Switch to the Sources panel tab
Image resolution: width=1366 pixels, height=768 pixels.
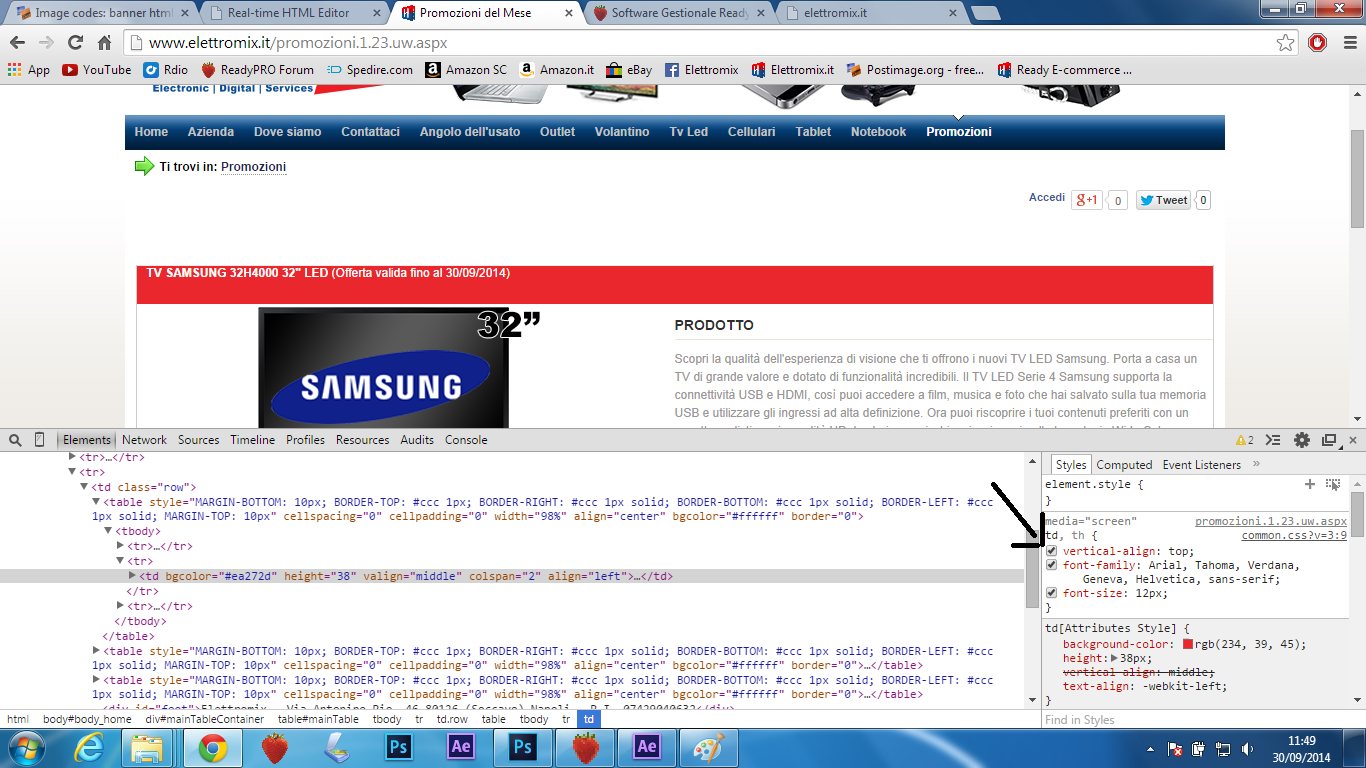click(x=199, y=440)
